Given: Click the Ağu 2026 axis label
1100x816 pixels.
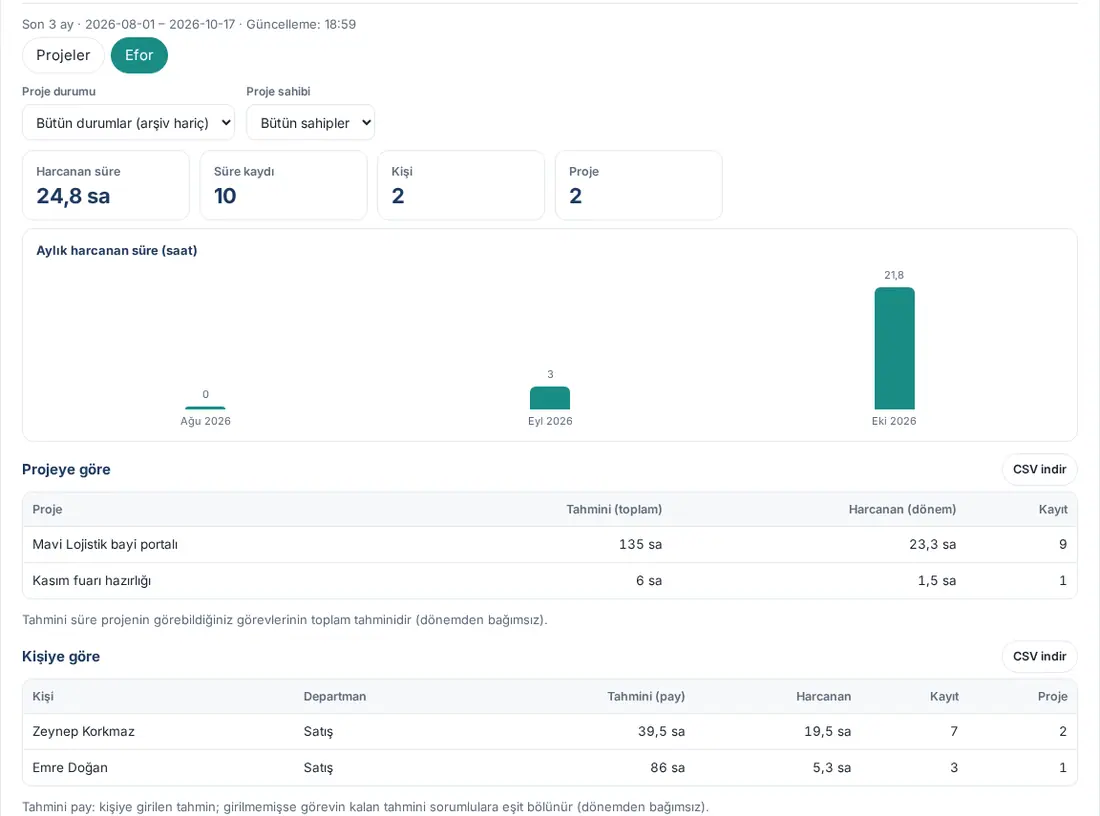Looking at the screenshot, I should pos(206,421).
